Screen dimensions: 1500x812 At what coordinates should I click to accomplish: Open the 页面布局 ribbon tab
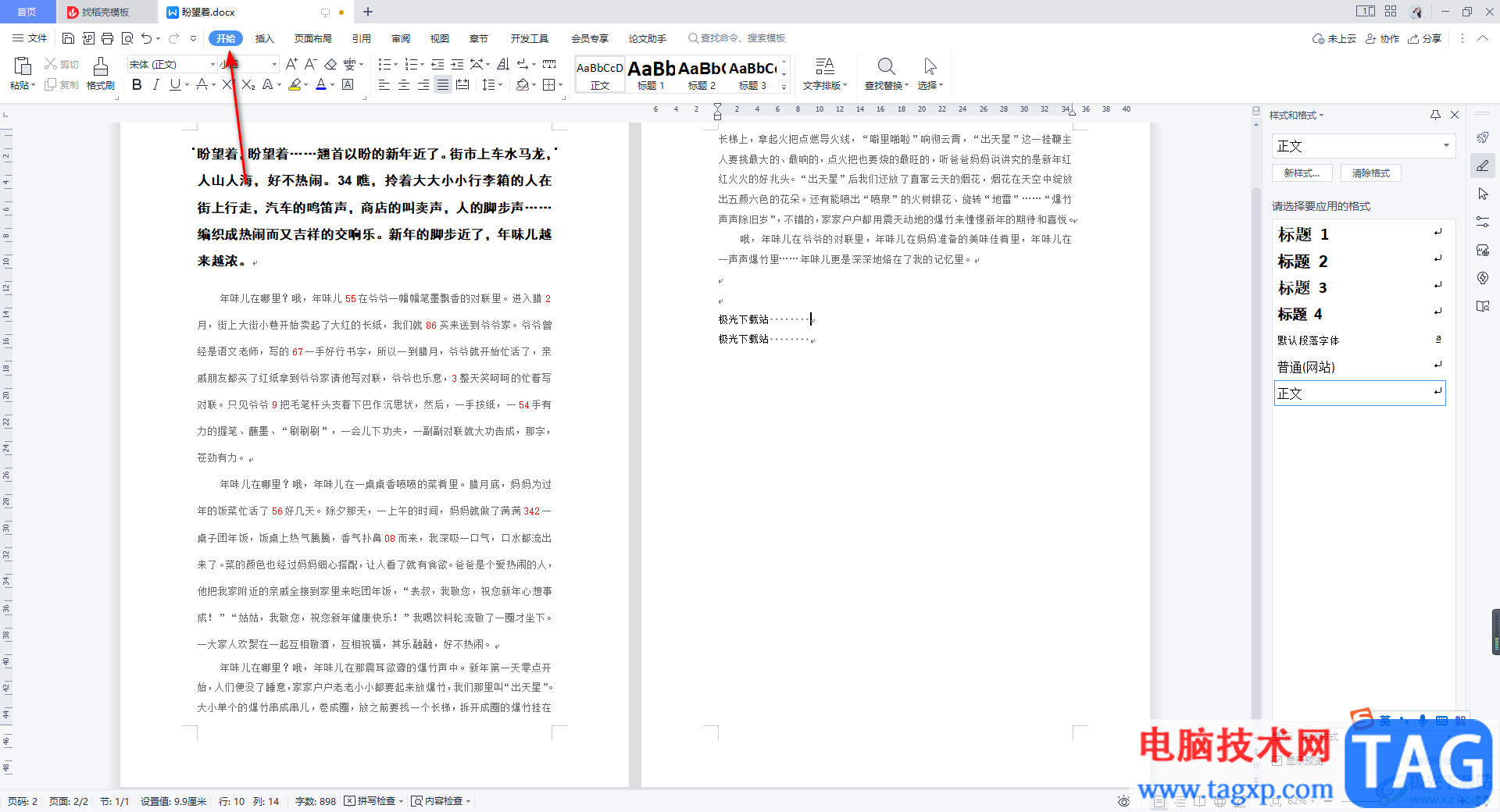(x=312, y=38)
